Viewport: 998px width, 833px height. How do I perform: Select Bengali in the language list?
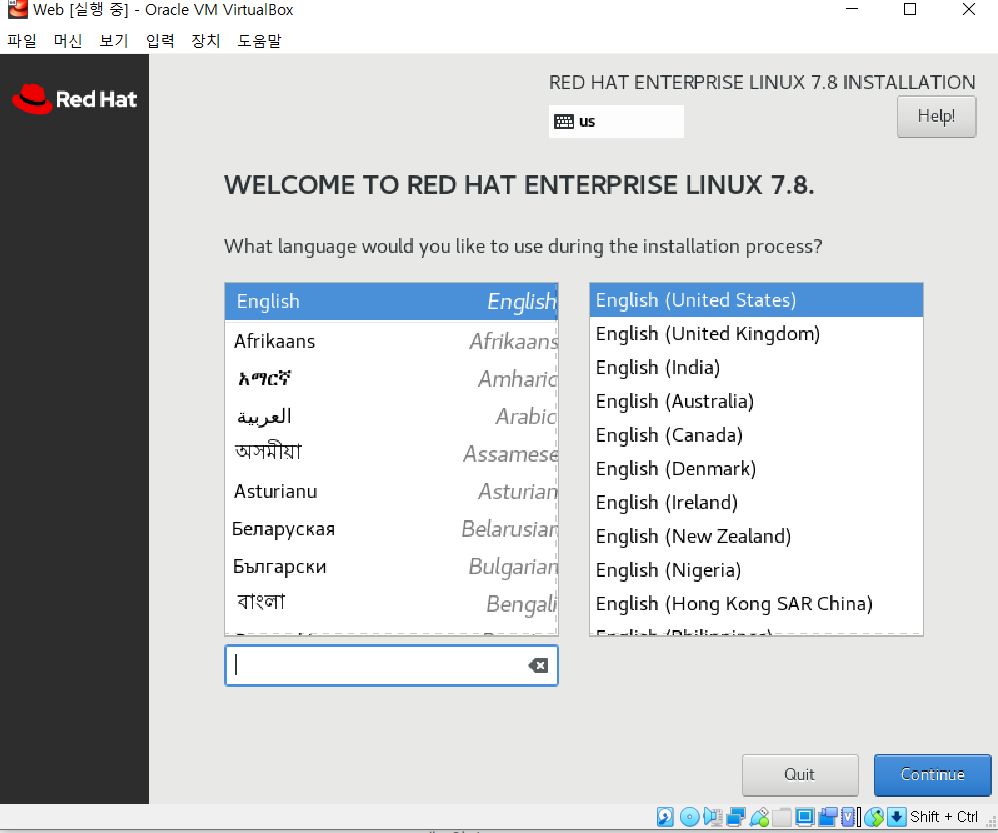coord(391,603)
